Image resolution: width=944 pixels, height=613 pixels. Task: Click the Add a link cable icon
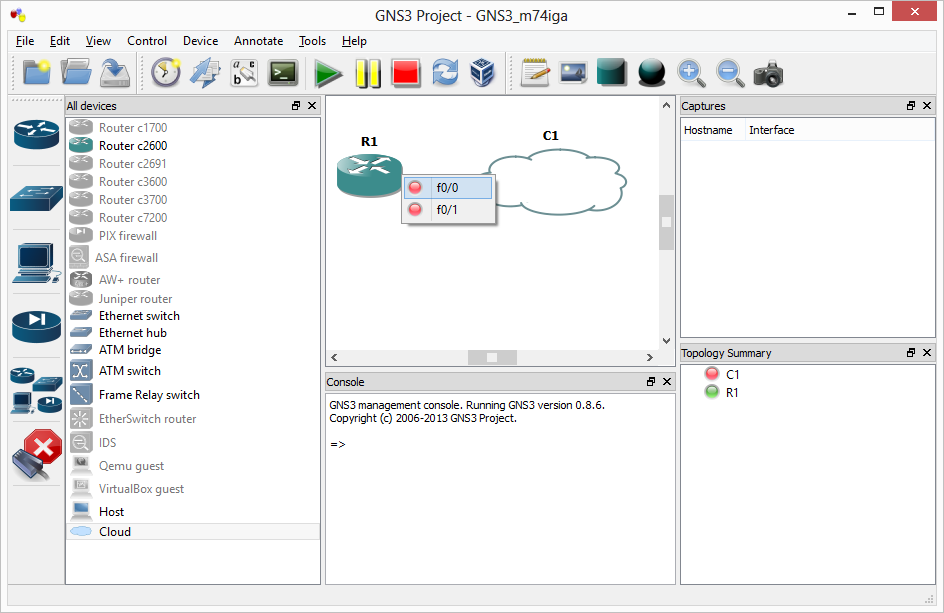[x=37, y=455]
